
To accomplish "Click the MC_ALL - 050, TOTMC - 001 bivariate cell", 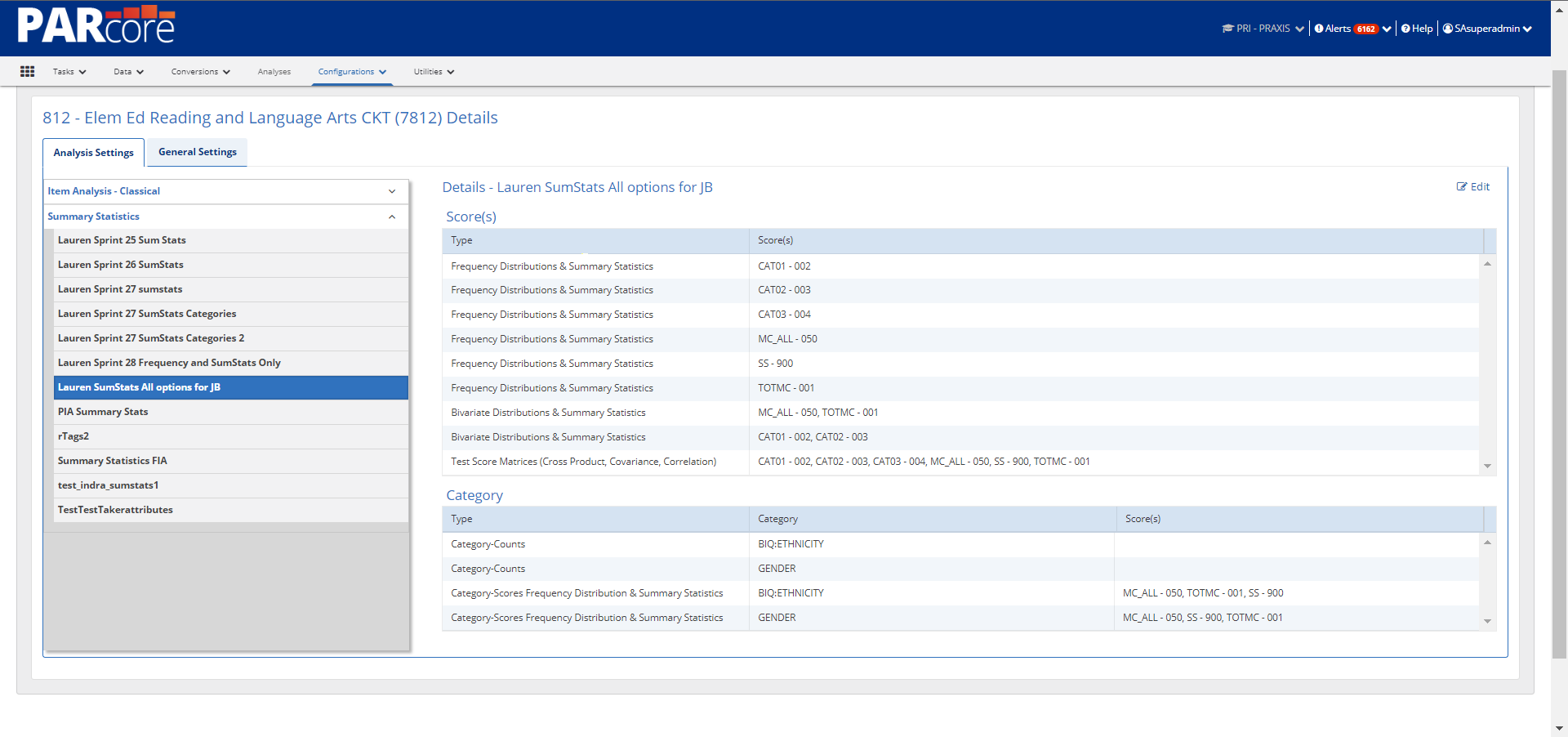I will 1114,413.
